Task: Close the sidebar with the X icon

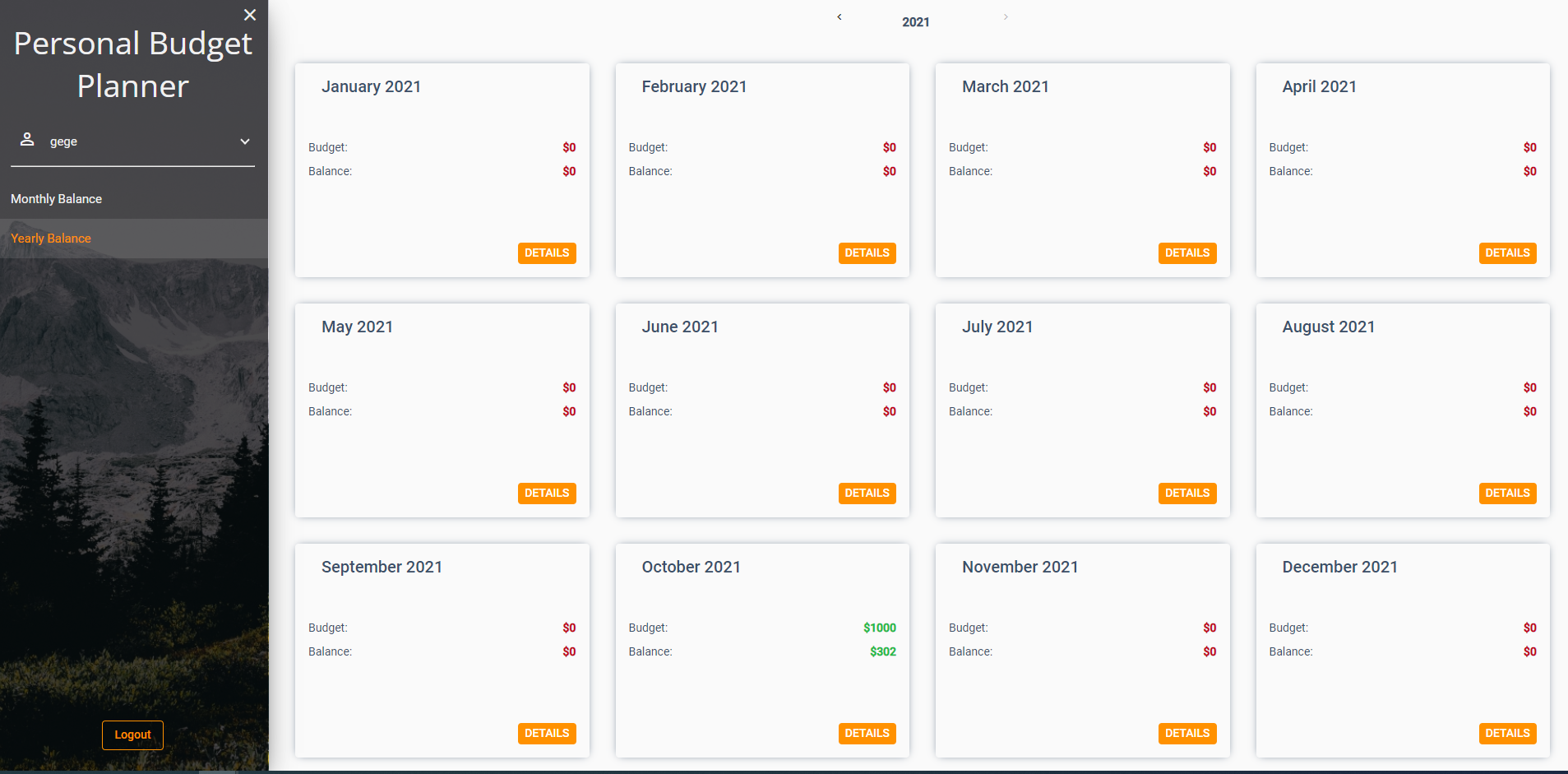Action: pos(250,15)
